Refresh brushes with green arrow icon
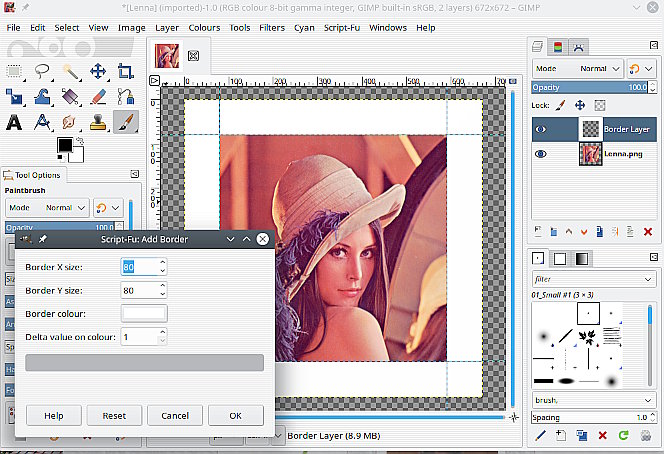This screenshot has width=664, height=454. click(623, 435)
